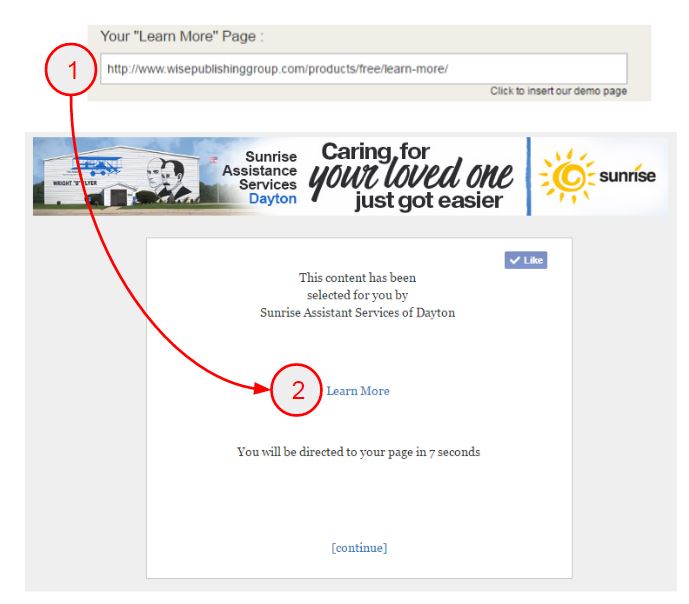Screen dimensions: 689x604
Task: Click 'Click to insert our demo page'
Action: tap(558, 91)
